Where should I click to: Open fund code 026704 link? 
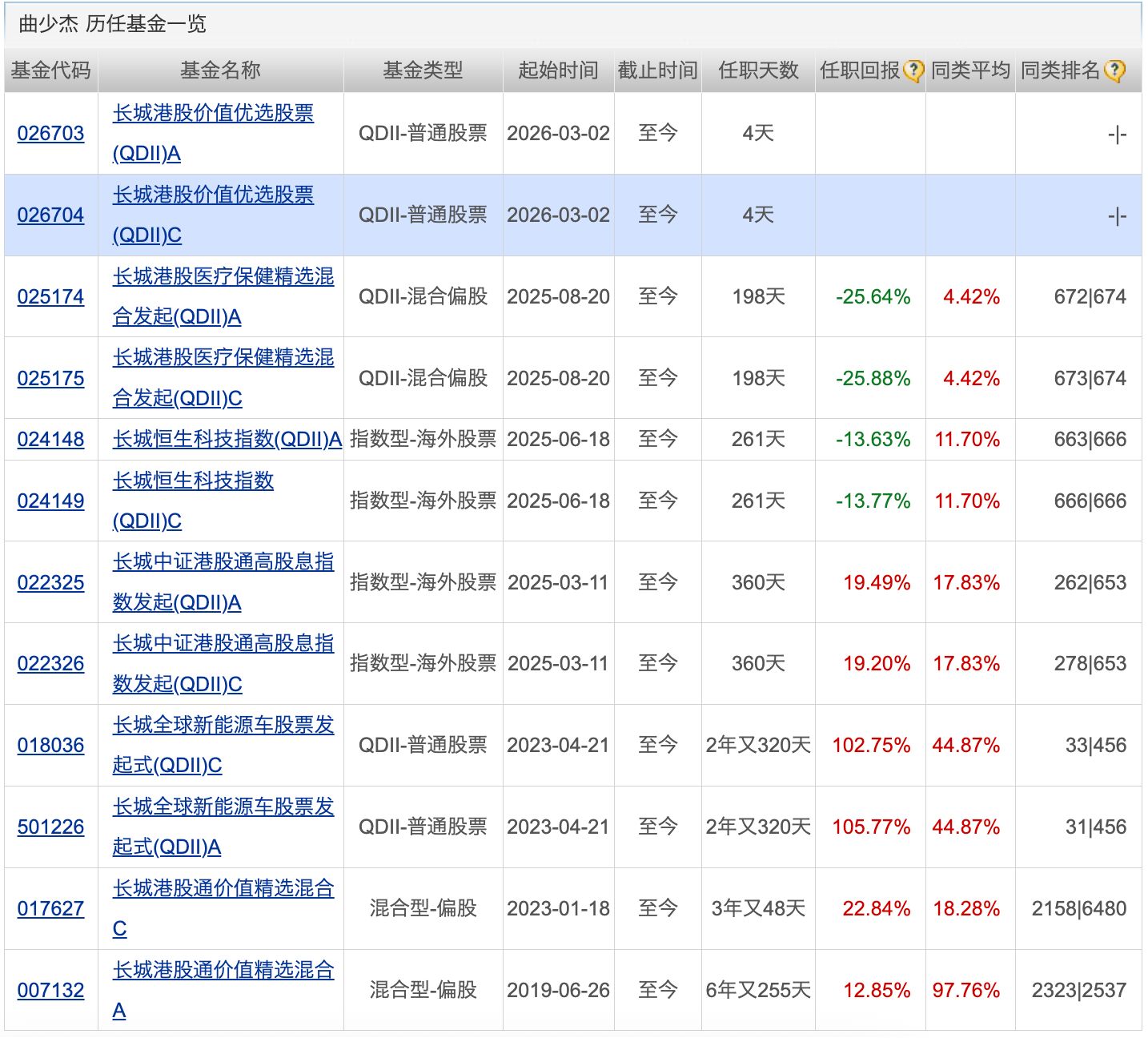pyautogui.click(x=50, y=215)
